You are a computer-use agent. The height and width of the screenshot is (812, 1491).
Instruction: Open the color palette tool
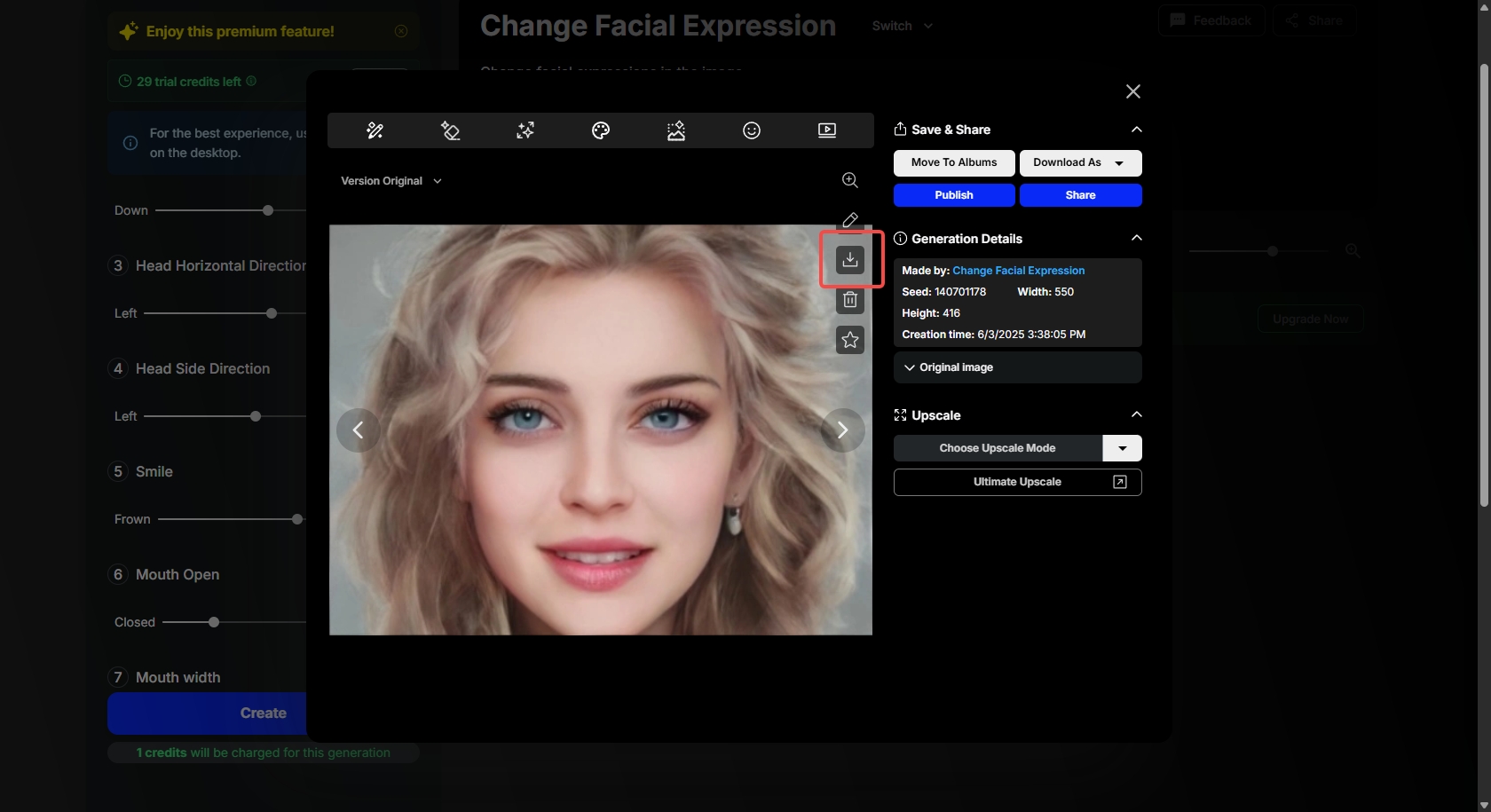pyautogui.click(x=601, y=130)
